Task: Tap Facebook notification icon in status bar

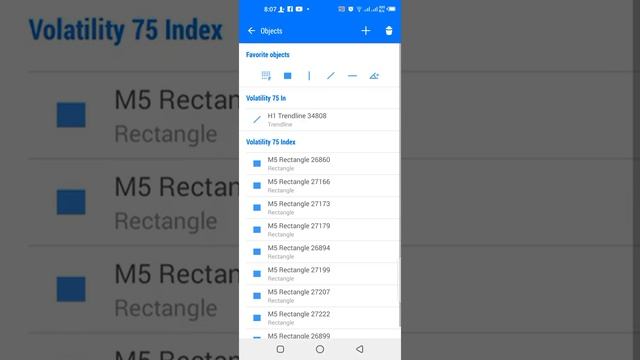Action: click(x=290, y=9)
